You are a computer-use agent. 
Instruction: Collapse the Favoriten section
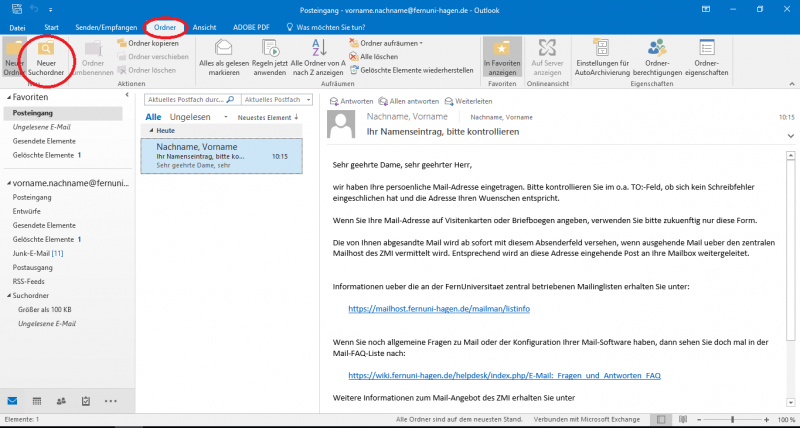(x=9, y=97)
